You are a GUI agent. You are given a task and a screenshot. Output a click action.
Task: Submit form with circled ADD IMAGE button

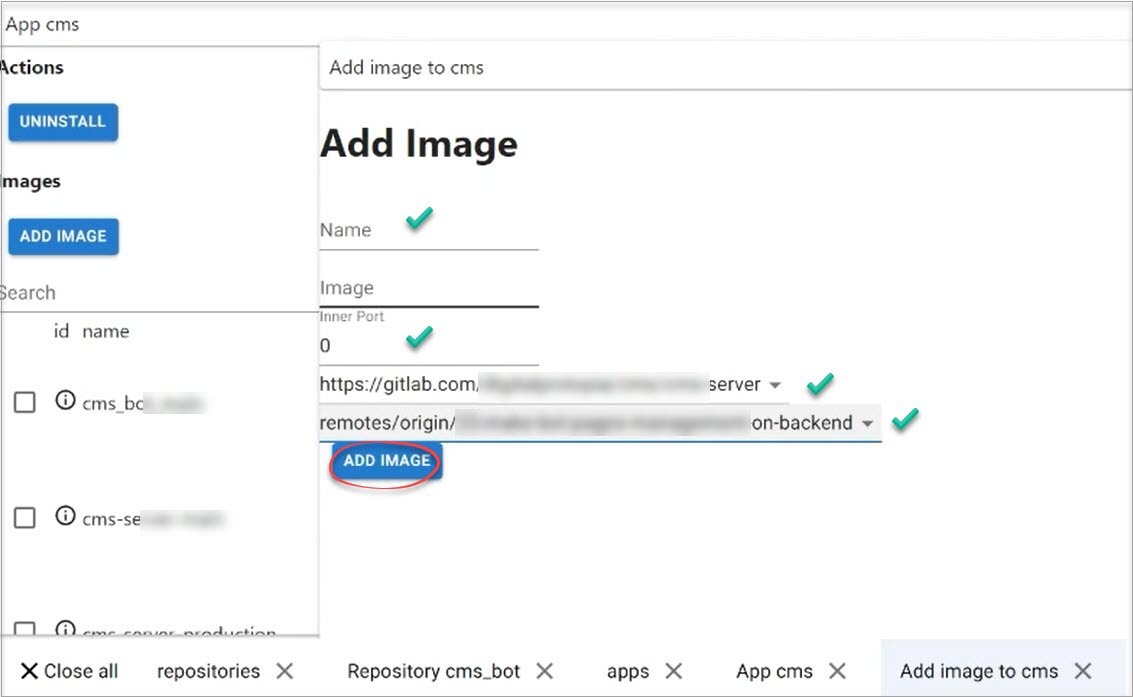click(386, 461)
